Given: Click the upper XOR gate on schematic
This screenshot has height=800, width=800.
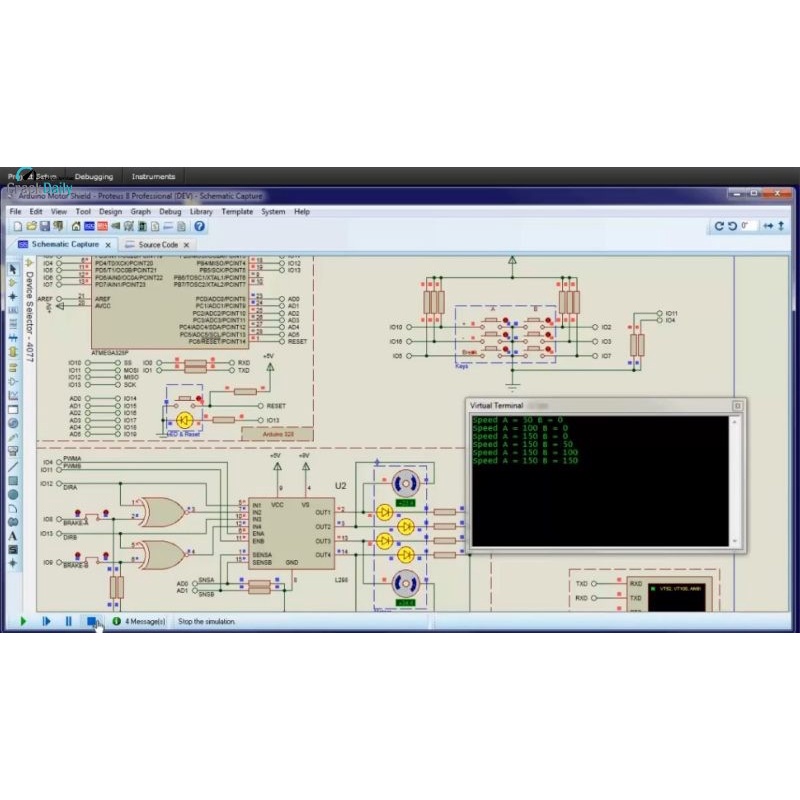Looking at the screenshot, I should (162, 512).
